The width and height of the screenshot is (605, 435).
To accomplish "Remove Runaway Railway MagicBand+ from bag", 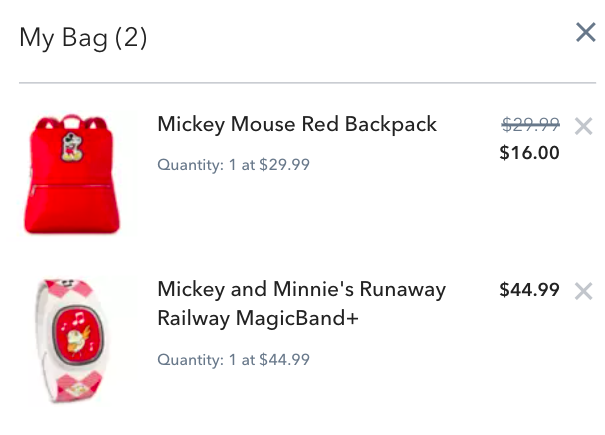I will click(584, 291).
